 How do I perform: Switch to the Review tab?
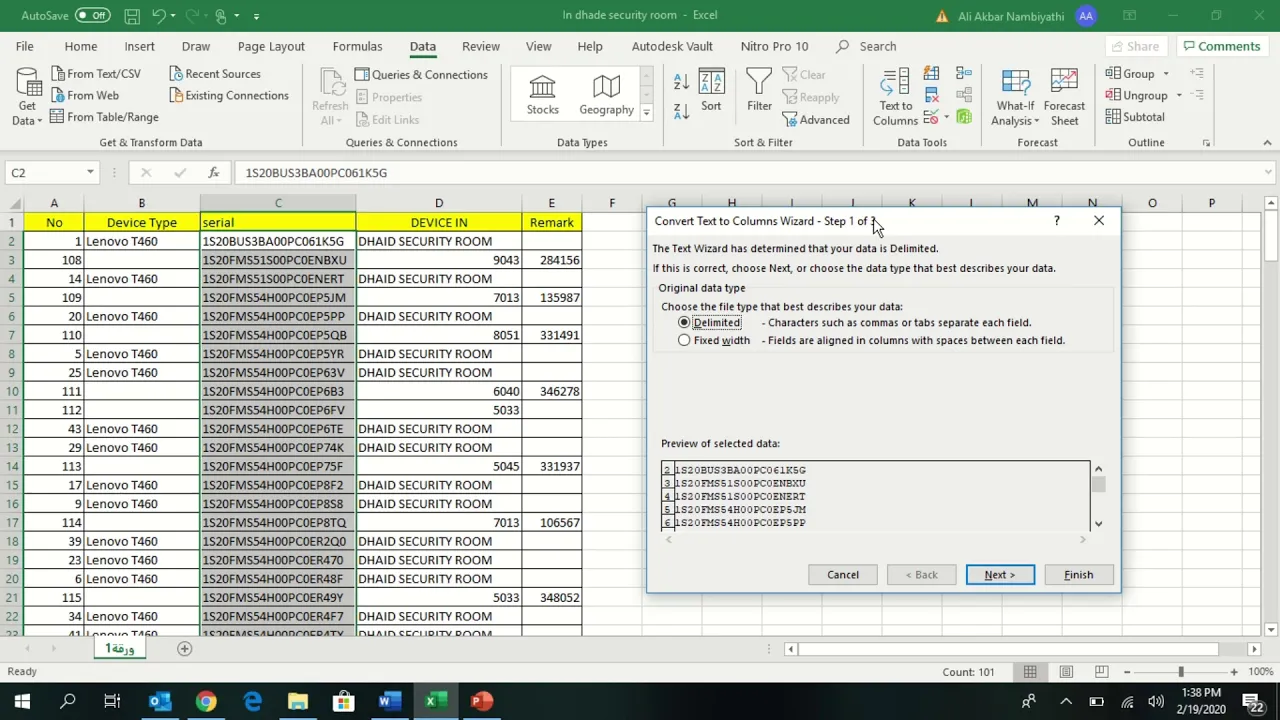pos(481,46)
